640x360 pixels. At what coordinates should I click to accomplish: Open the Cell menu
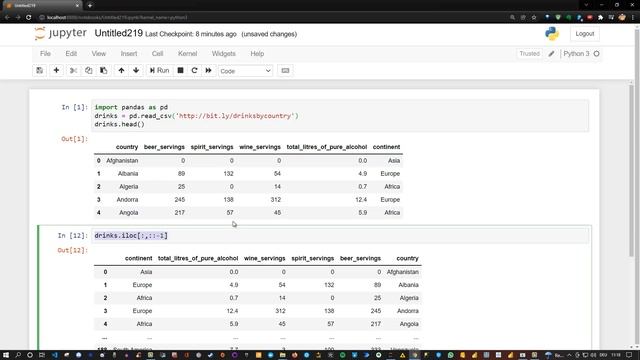(x=158, y=53)
